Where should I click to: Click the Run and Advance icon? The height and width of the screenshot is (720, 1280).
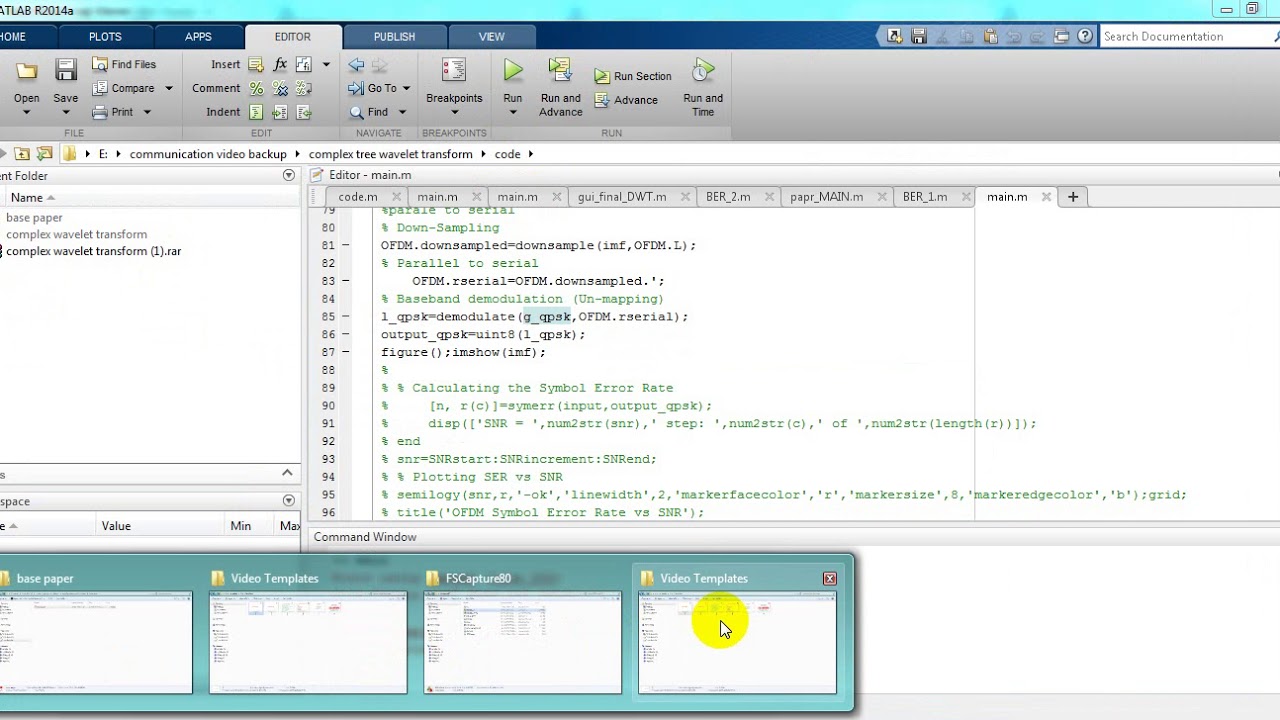pos(560,70)
